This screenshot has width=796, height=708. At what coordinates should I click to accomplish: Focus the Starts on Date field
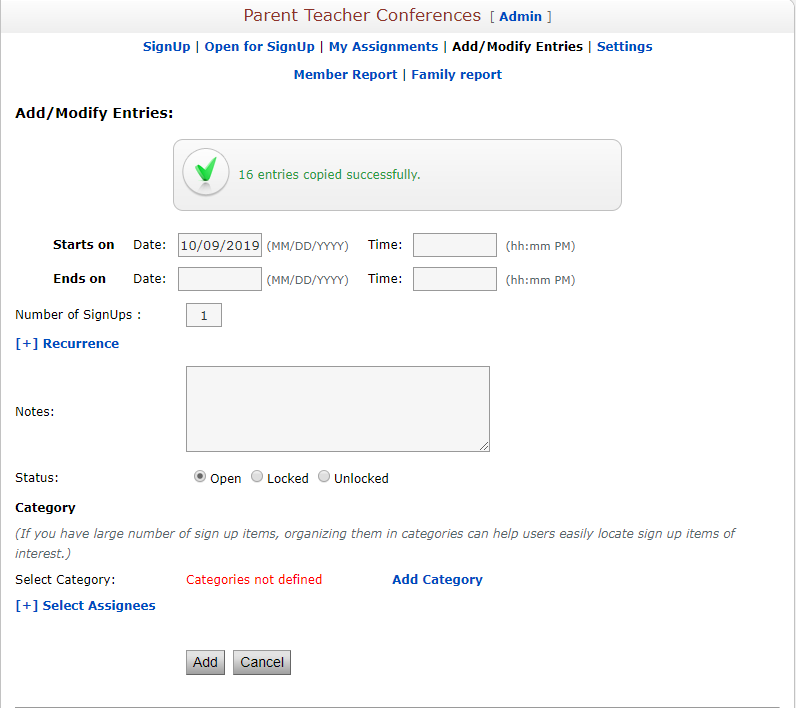point(220,245)
